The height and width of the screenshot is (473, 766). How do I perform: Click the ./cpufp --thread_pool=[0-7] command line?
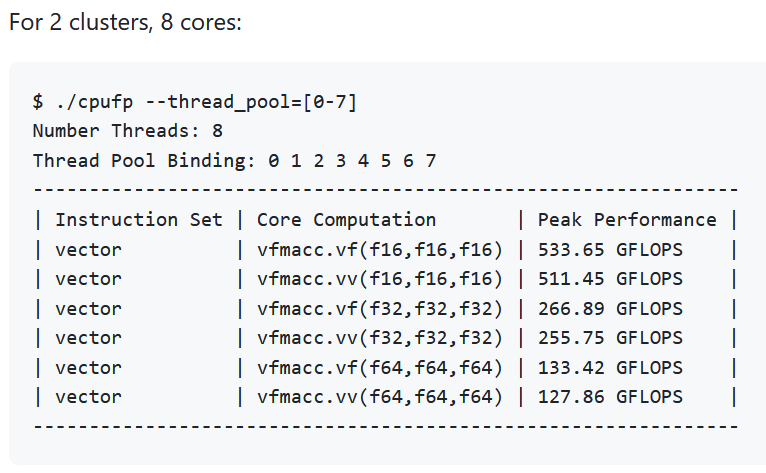click(195, 101)
